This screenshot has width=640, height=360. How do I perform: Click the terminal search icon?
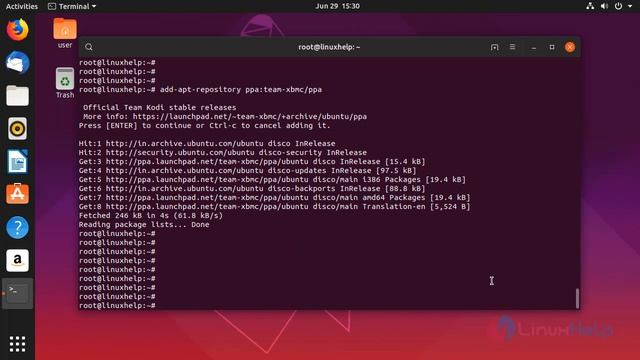[89, 47]
